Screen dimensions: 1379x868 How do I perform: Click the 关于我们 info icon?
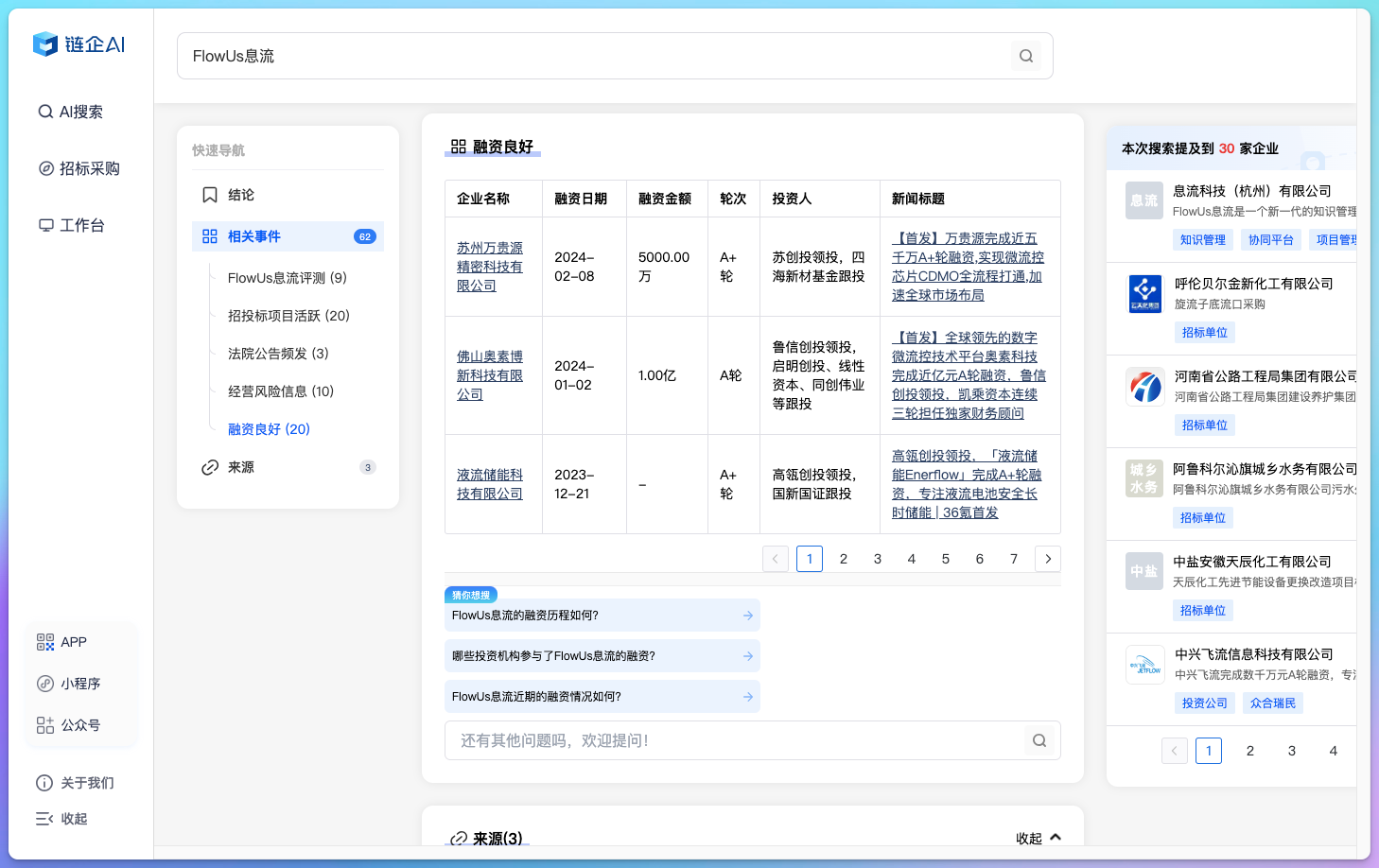pyautogui.click(x=44, y=782)
